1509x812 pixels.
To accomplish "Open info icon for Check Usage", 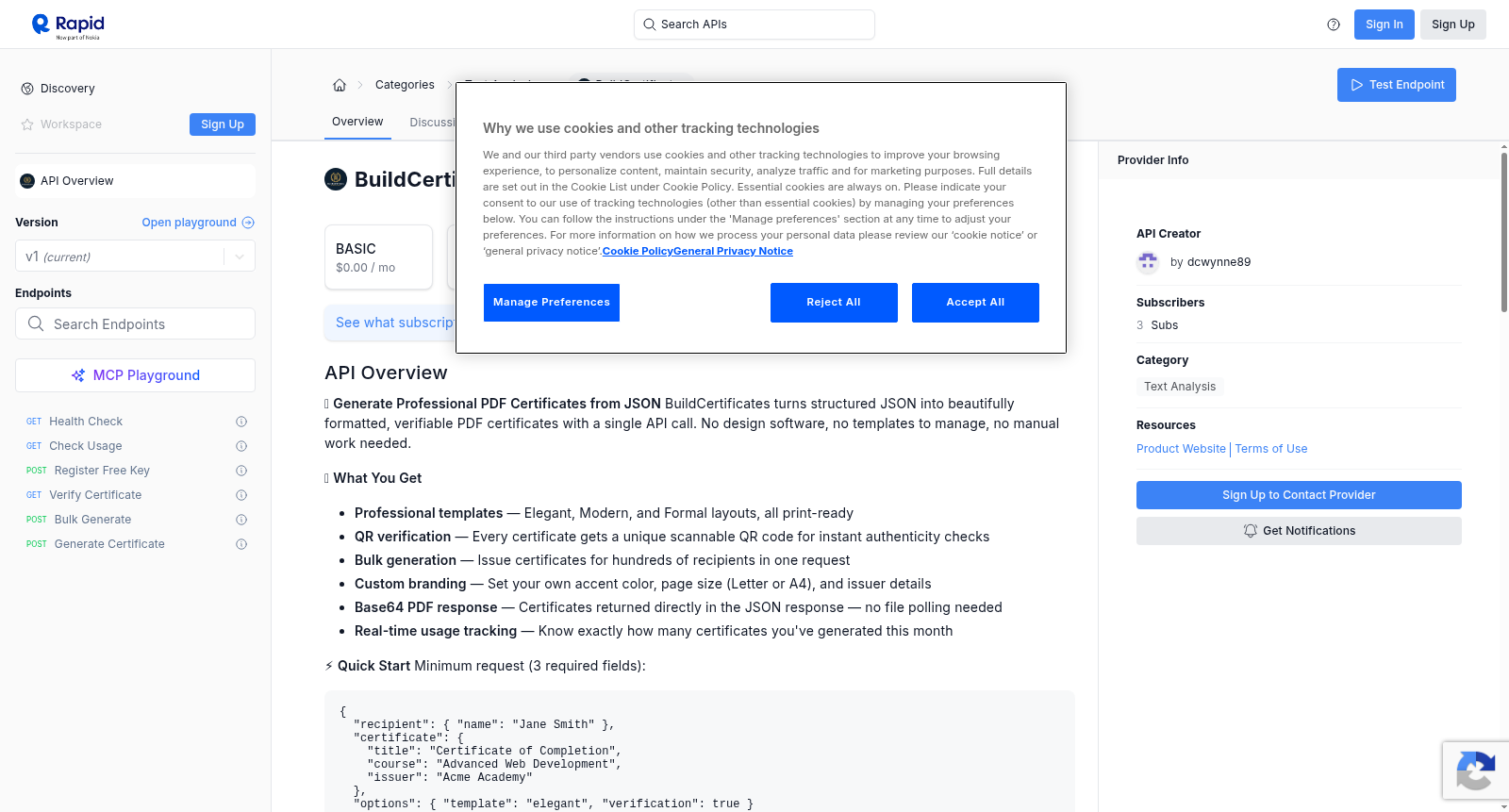I will (241, 446).
